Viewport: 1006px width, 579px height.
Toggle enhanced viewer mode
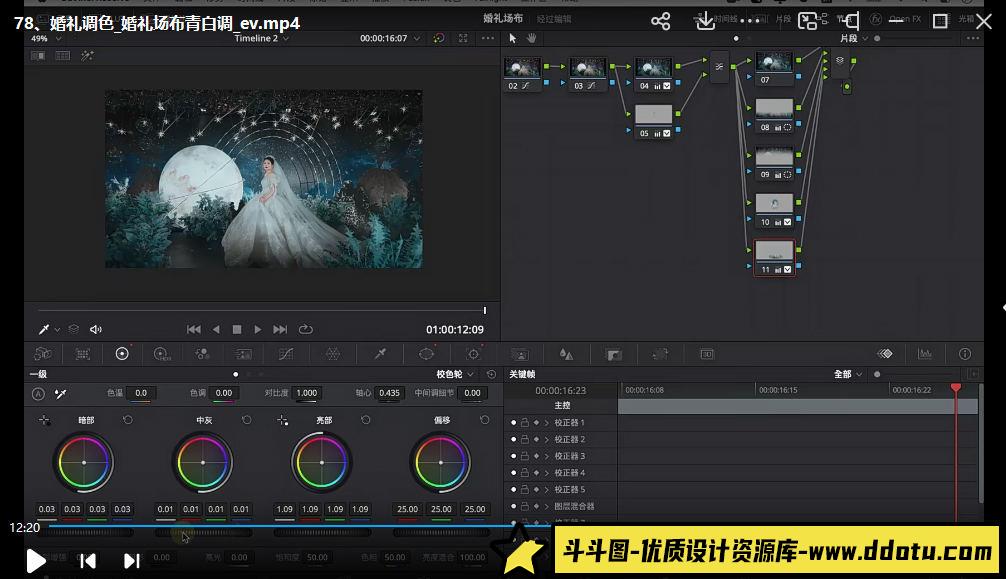pos(463,39)
